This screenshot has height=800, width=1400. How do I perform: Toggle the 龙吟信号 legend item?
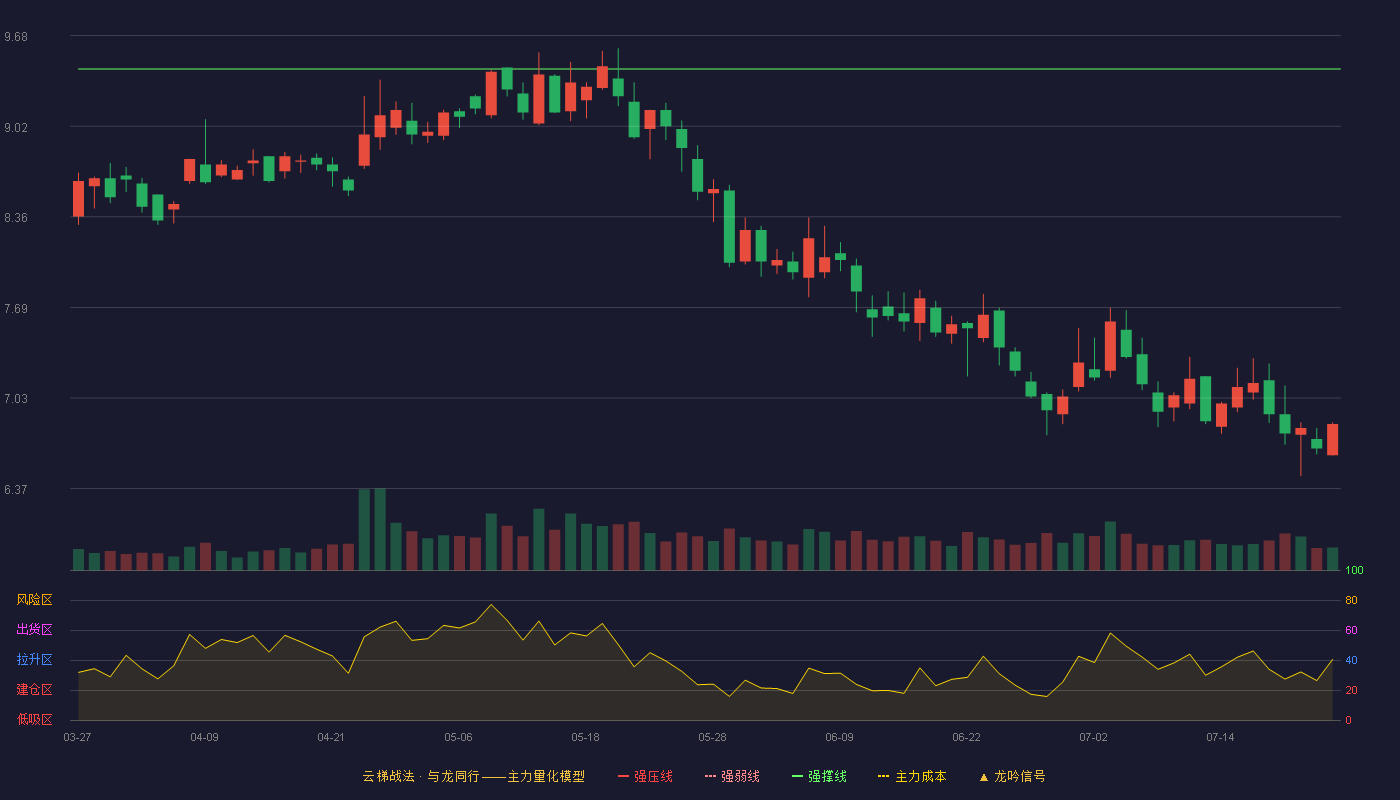pyautogui.click(x=1012, y=776)
